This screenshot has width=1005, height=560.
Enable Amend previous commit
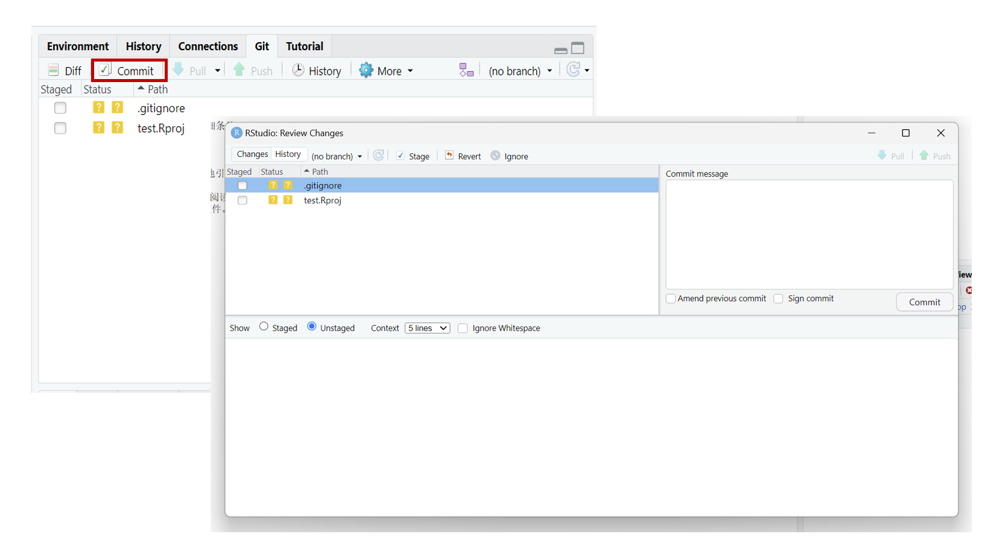point(671,299)
